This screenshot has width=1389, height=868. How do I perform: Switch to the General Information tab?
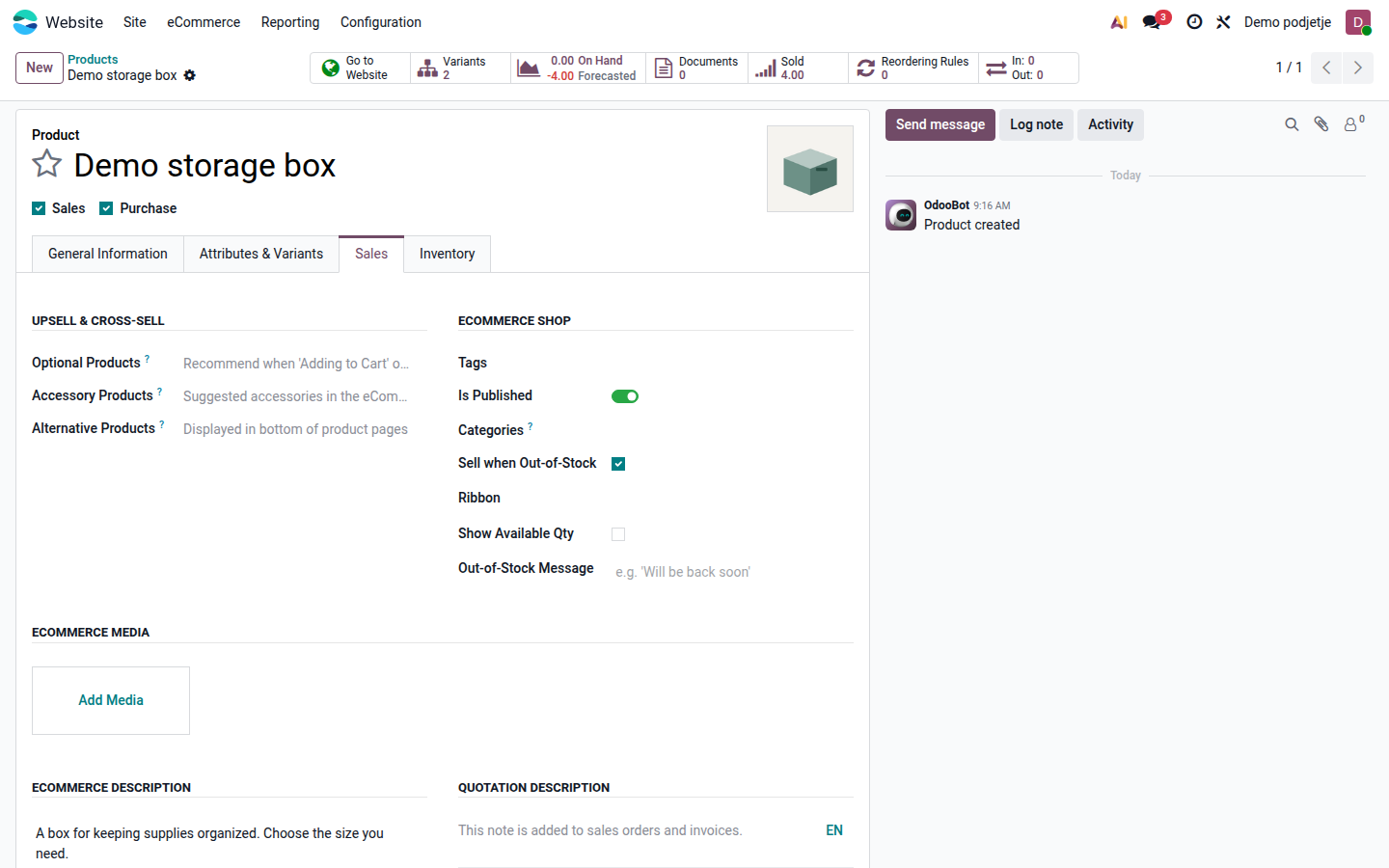pyautogui.click(x=108, y=254)
